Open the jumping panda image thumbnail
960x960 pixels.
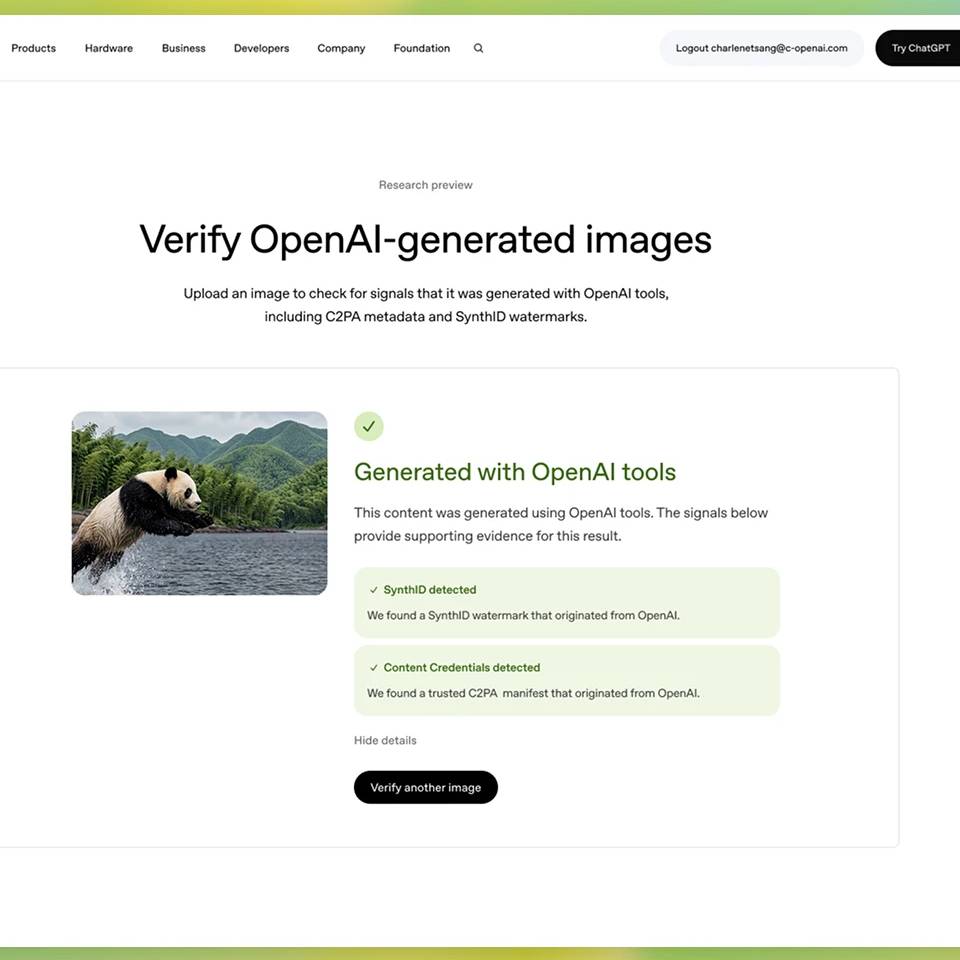tap(200, 503)
